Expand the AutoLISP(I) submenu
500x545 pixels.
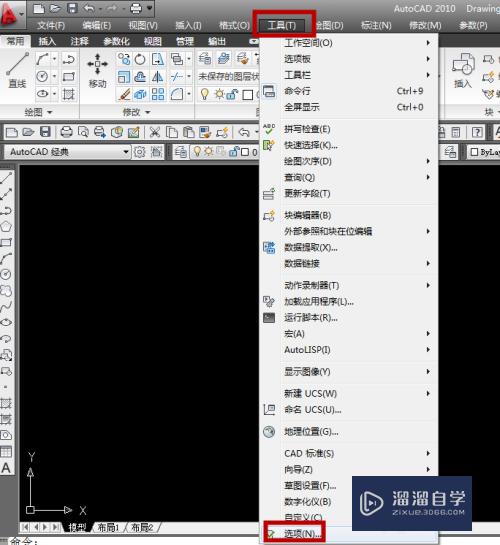click(349, 350)
